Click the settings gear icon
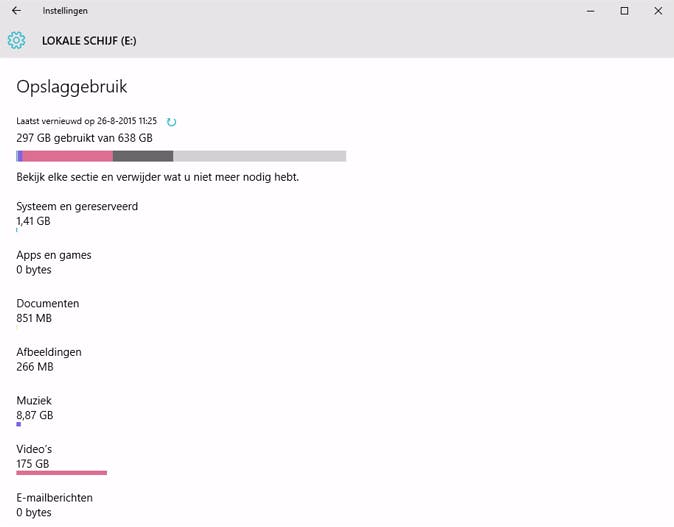 click(16, 41)
